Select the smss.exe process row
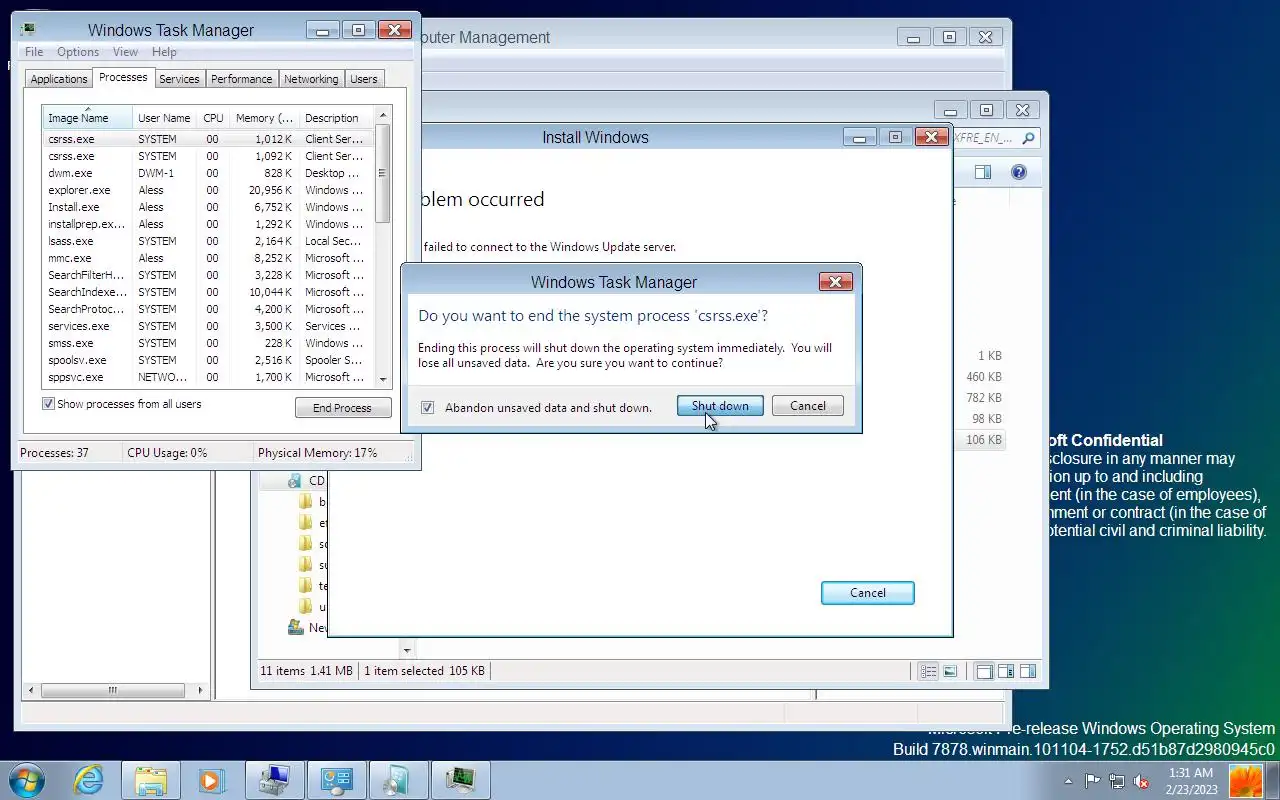 pyautogui.click(x=208, y=343)
